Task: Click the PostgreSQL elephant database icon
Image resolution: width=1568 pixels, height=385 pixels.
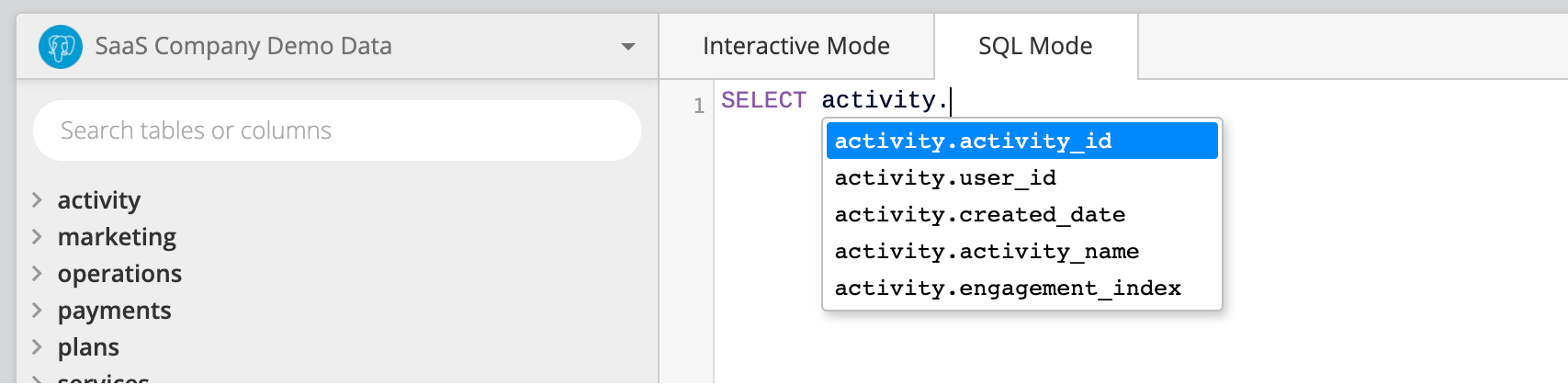Action: [61, 46]
